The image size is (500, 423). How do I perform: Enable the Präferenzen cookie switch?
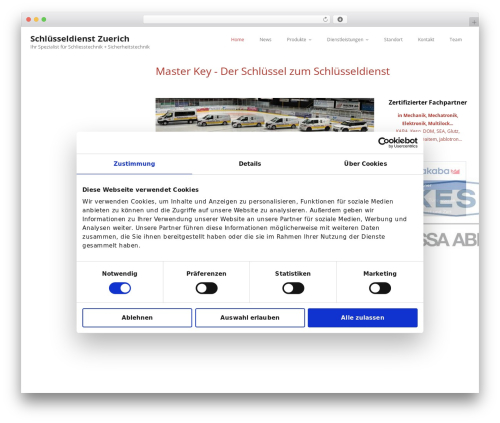pyautogui.click(x=207, y=288)
